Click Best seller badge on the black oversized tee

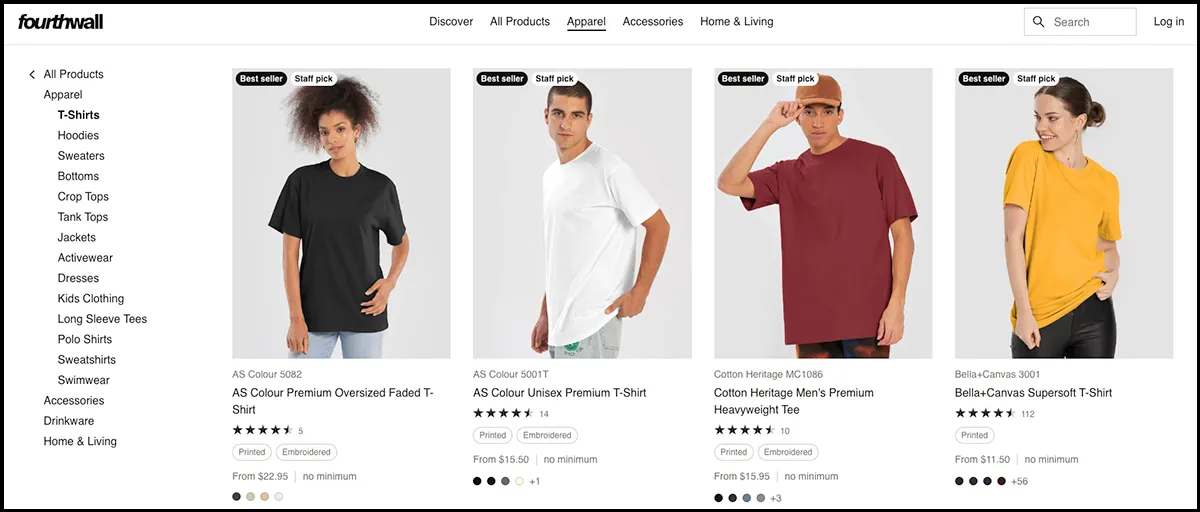click(262, 79)
